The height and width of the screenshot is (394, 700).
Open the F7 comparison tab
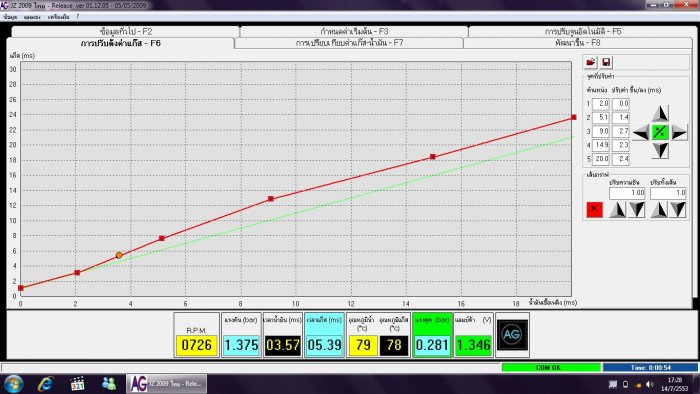click(349, 43)
